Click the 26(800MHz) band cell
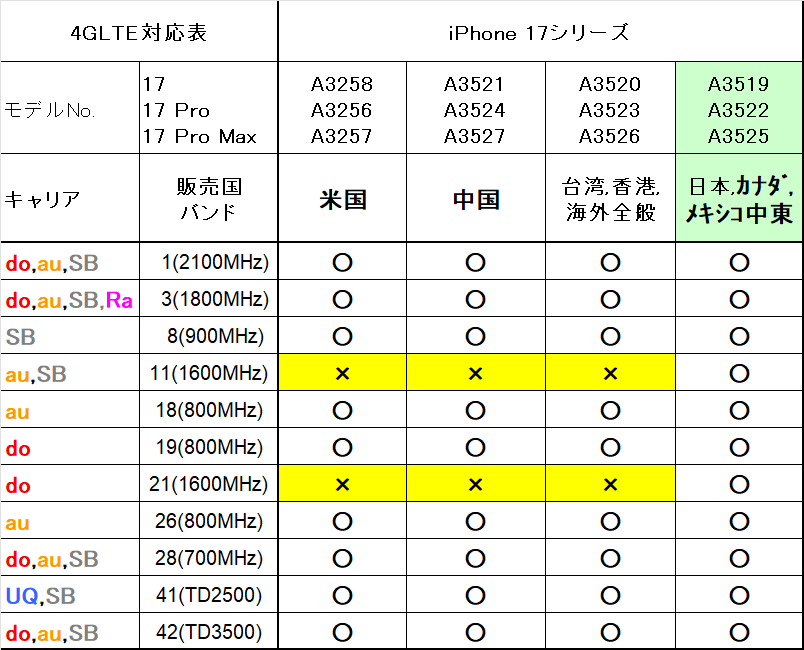Image resolution: width=804 pixels, height=650 pixels. (x=209, y=520)
